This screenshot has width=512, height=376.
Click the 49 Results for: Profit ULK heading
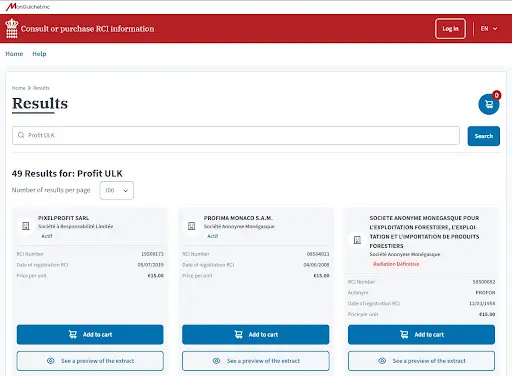point(67,174)
